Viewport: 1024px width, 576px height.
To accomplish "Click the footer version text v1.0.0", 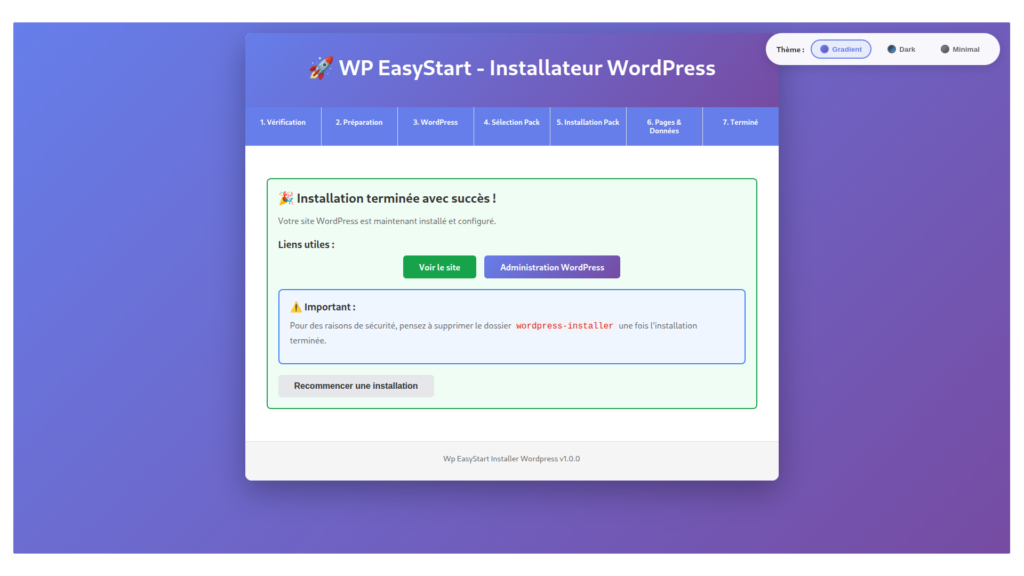I will point(569,459).
